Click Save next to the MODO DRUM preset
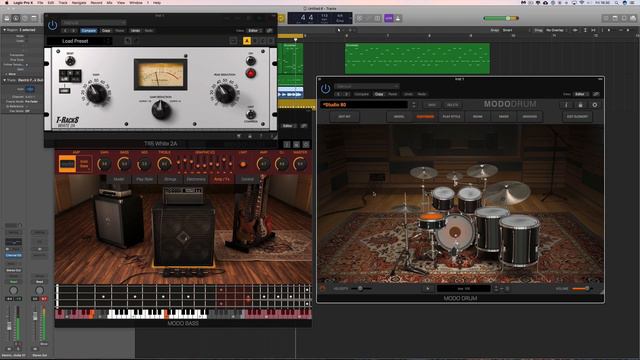 click(431, 105)
